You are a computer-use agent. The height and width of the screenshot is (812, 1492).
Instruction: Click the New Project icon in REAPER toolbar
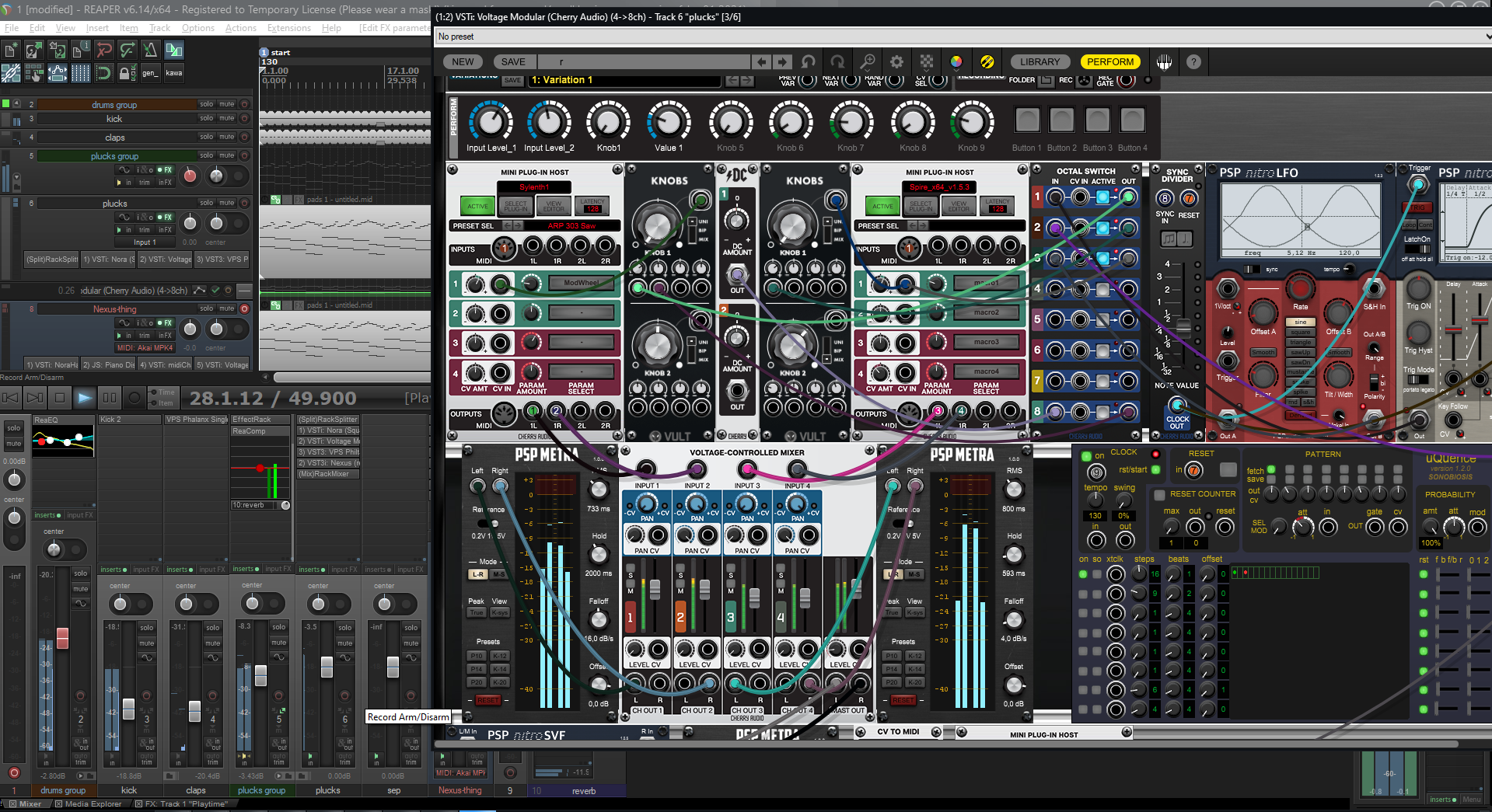(11, 51)
